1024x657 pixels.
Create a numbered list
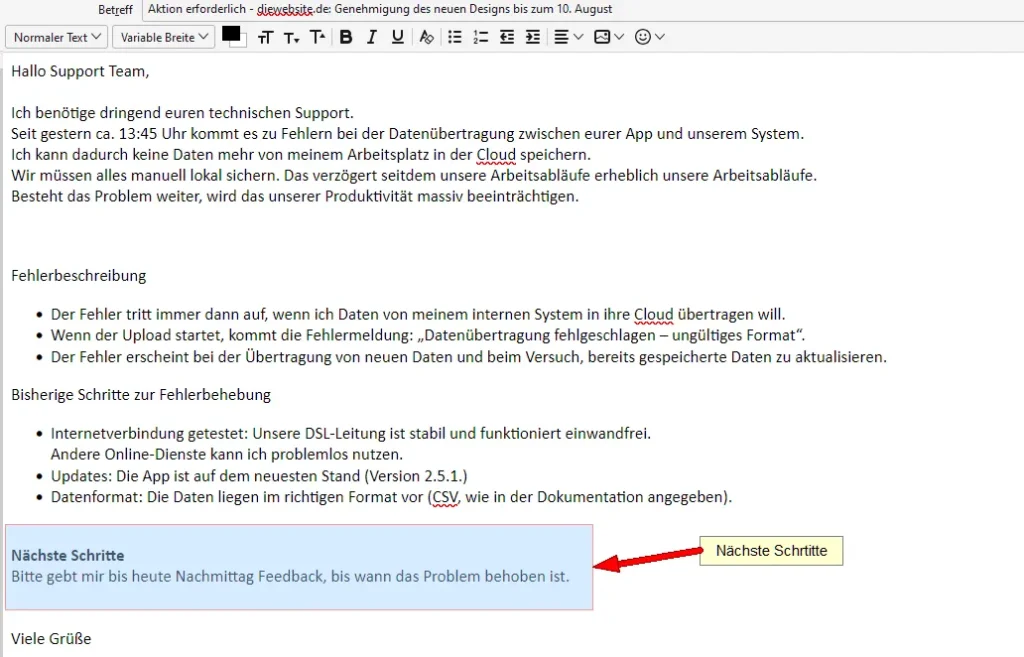480,37
